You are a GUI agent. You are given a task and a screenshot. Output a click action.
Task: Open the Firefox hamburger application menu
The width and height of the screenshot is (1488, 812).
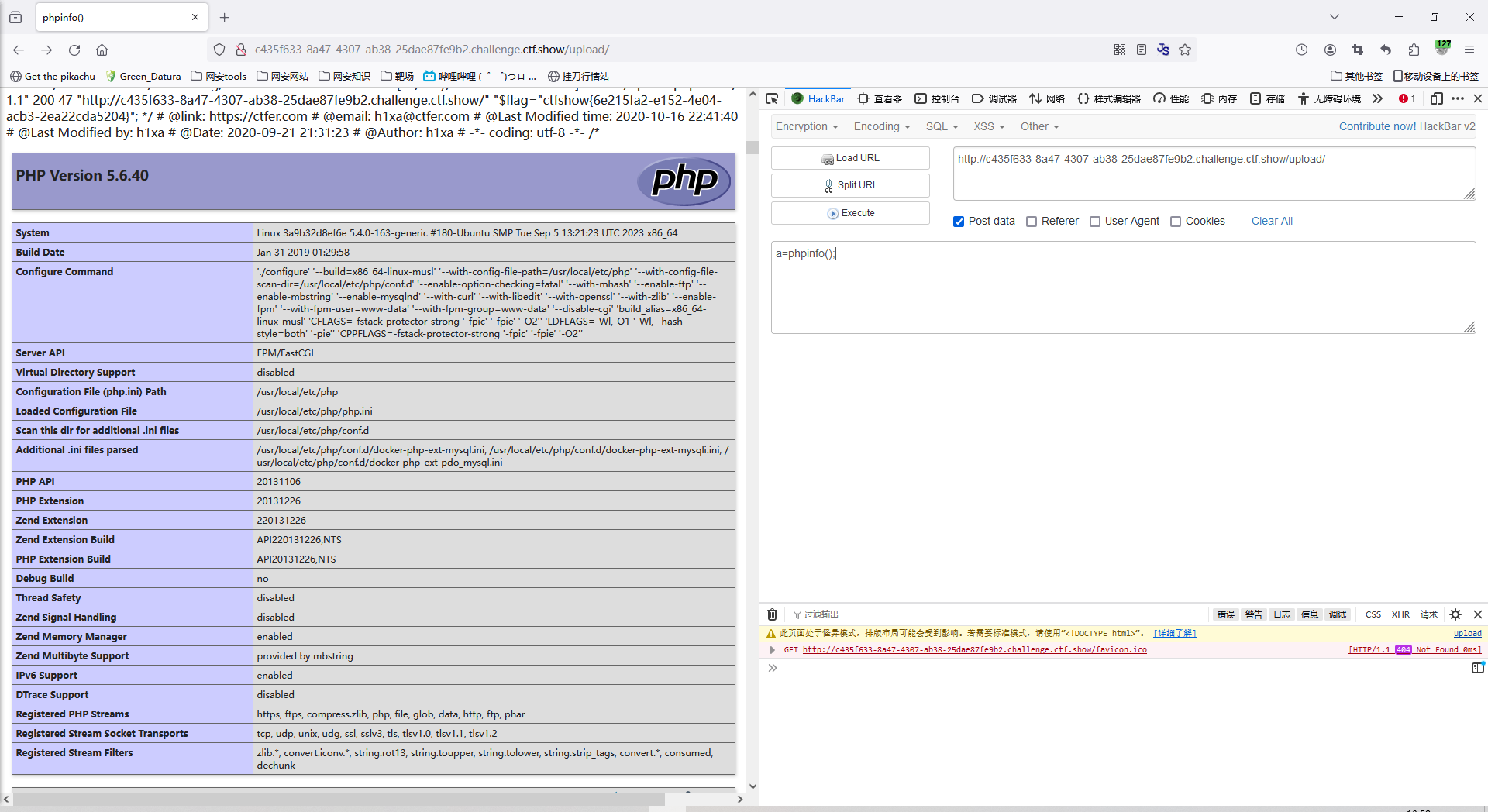click(1469, 50)
